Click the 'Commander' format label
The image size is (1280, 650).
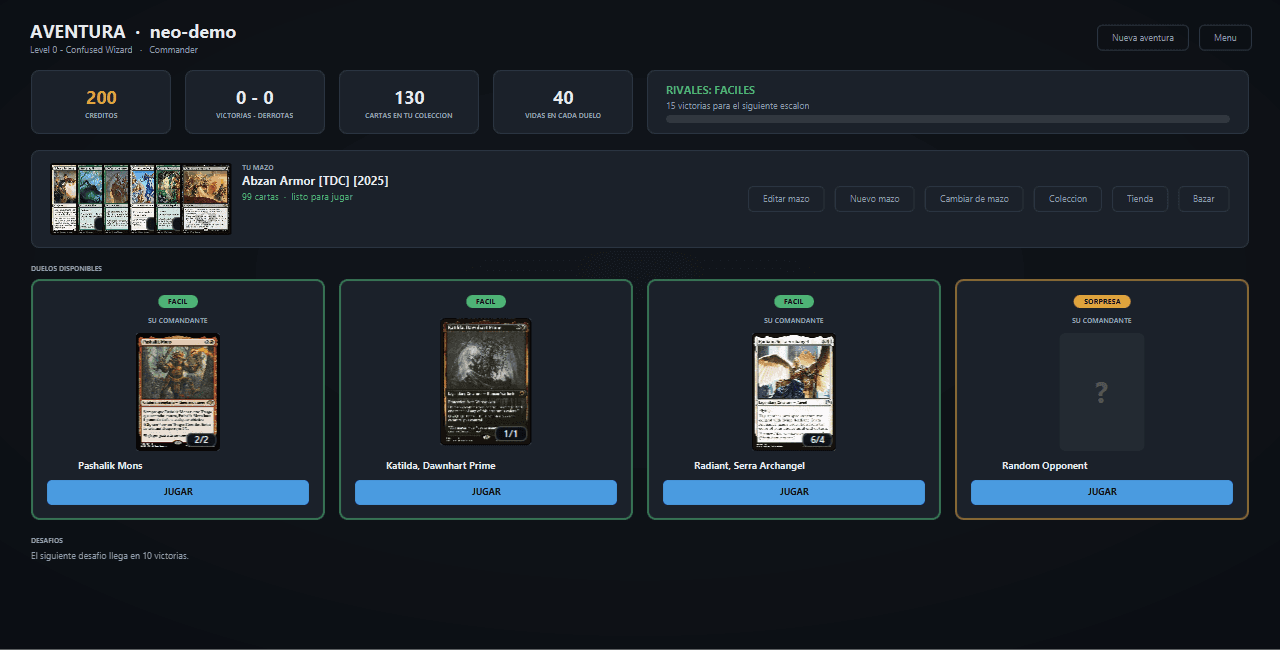[174, 50]
